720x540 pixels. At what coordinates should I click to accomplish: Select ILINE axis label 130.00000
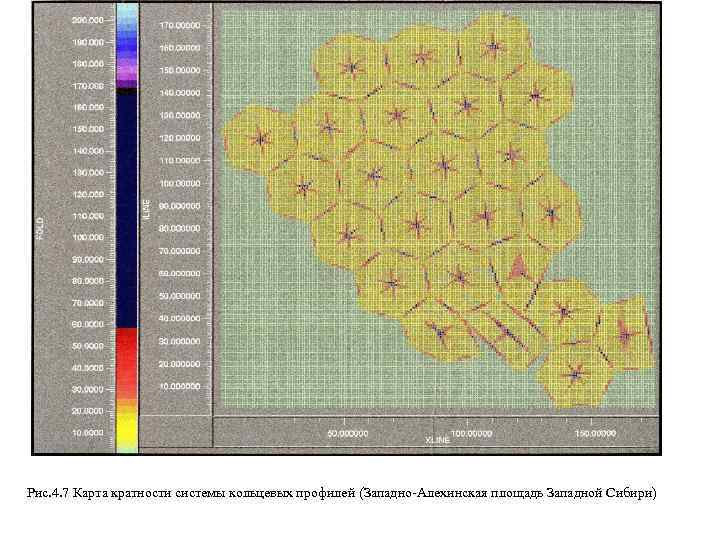point(180,115)
